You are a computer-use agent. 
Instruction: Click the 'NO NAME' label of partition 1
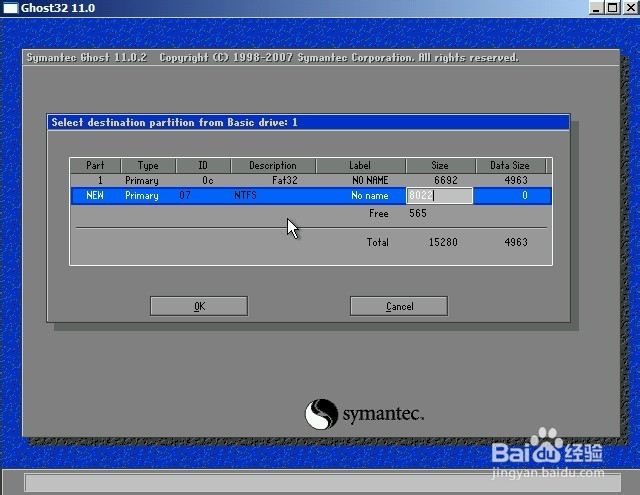(x=370, y=180)
